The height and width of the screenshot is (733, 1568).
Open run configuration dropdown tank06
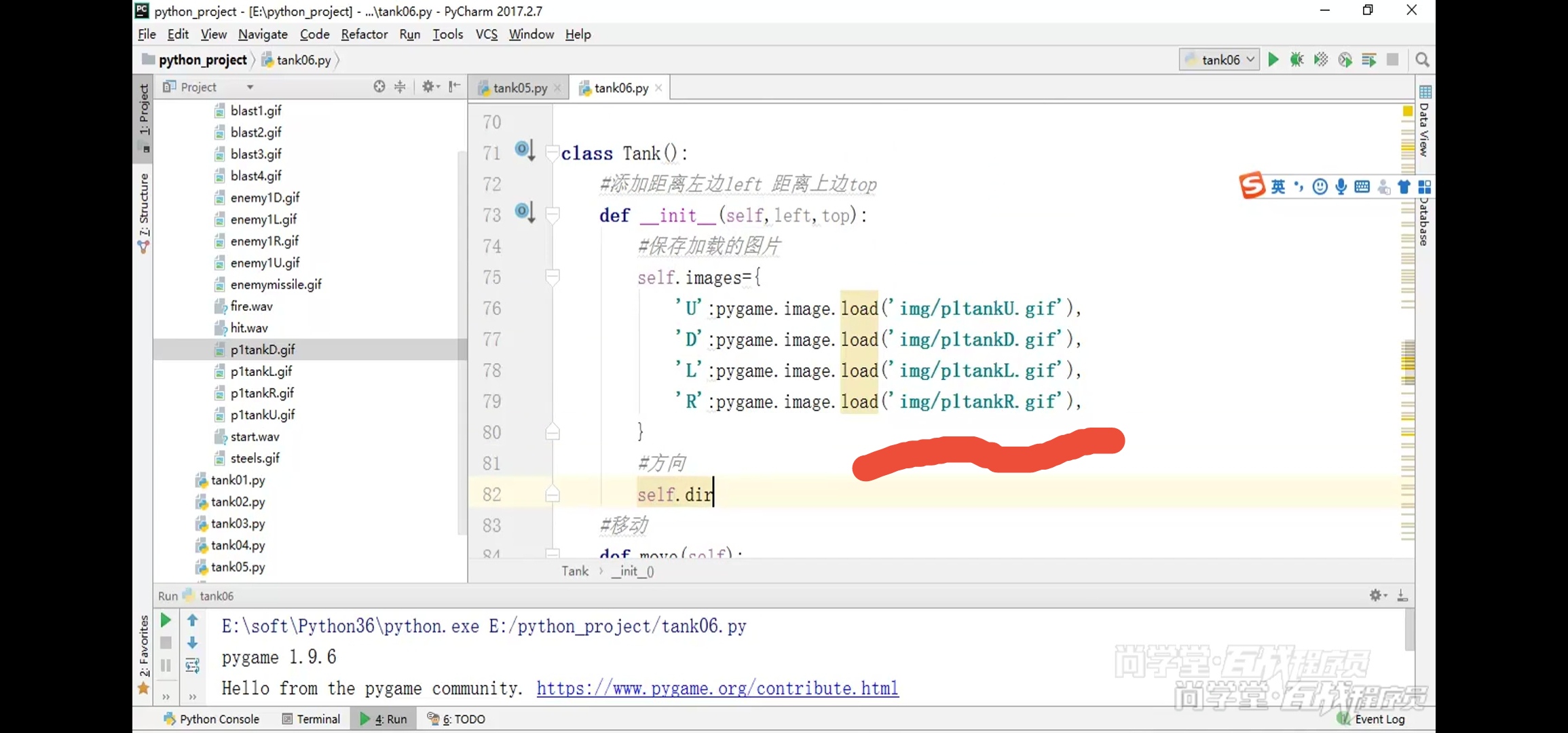(1220, 60)
